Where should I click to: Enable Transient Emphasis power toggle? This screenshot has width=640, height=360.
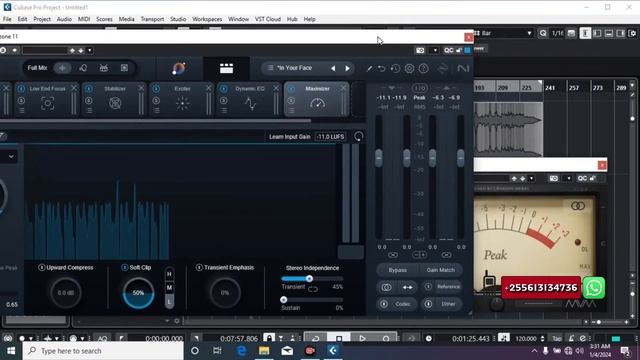coord(199,267)
